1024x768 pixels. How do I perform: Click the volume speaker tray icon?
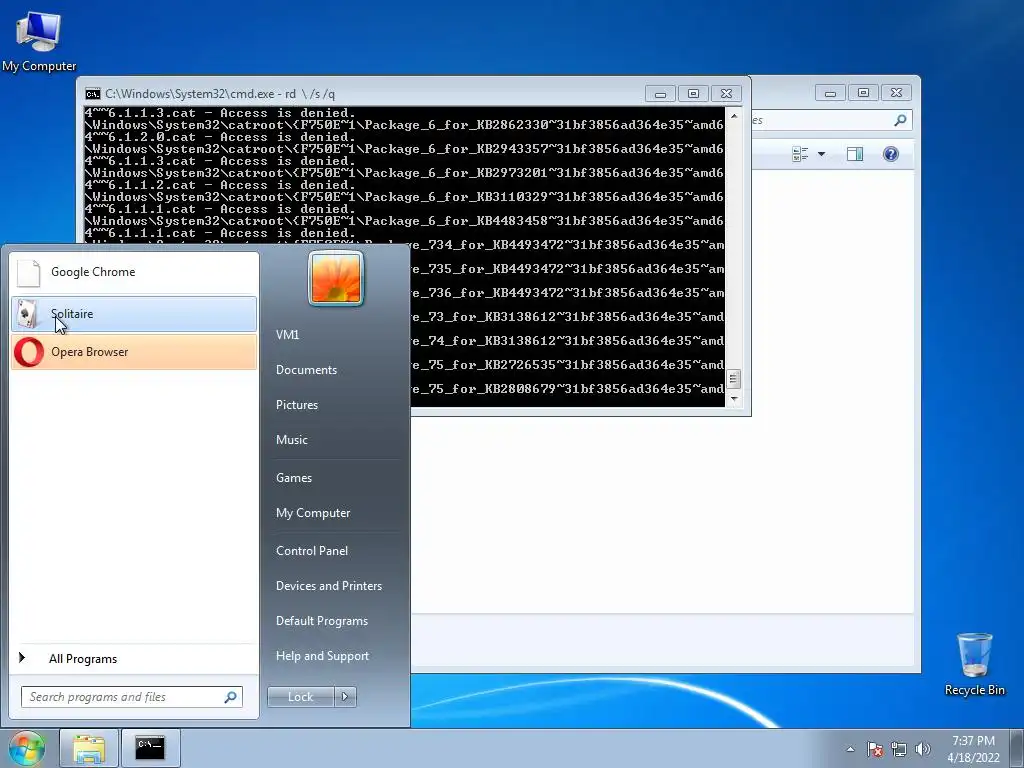point(923,749)
